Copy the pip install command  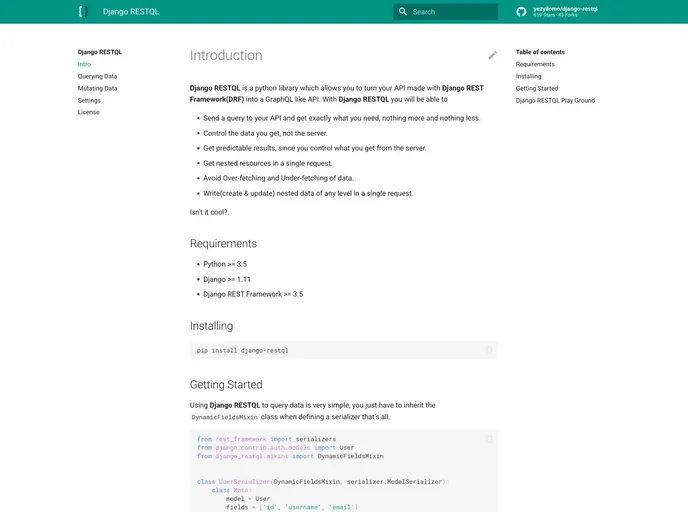(489, 350)
